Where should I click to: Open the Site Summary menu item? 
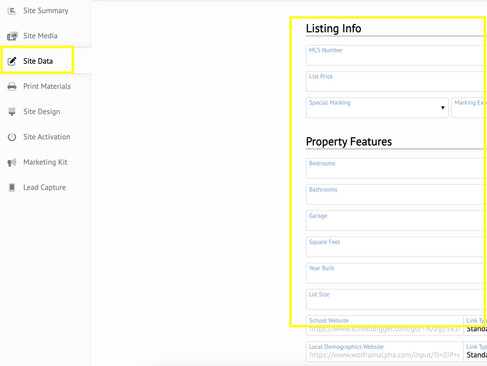point(46,11)
